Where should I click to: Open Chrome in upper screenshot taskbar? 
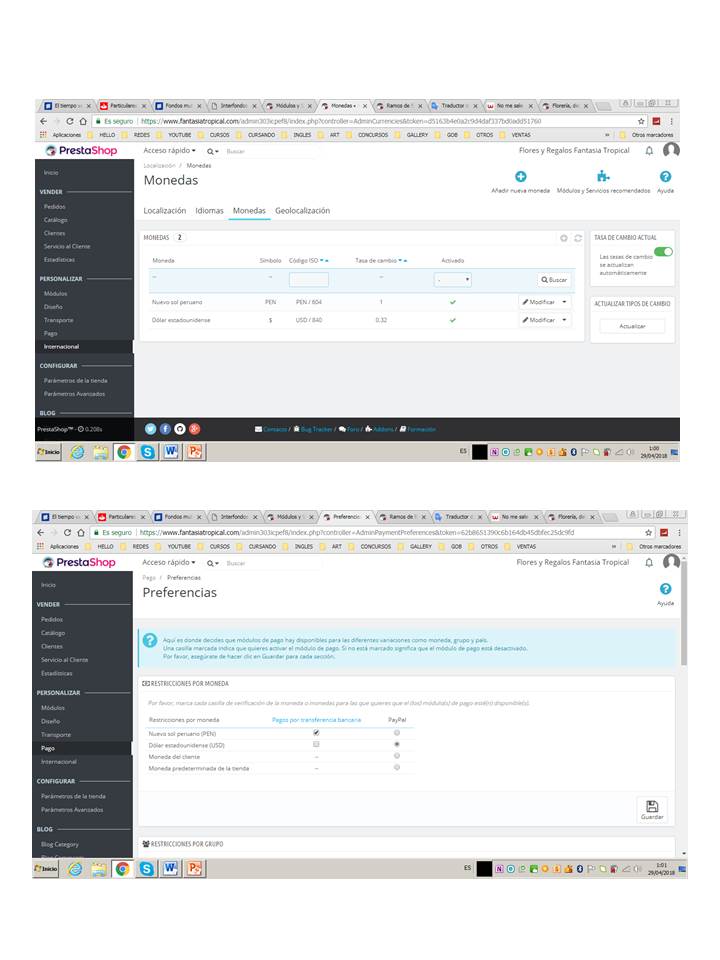[x=124, y=452]
